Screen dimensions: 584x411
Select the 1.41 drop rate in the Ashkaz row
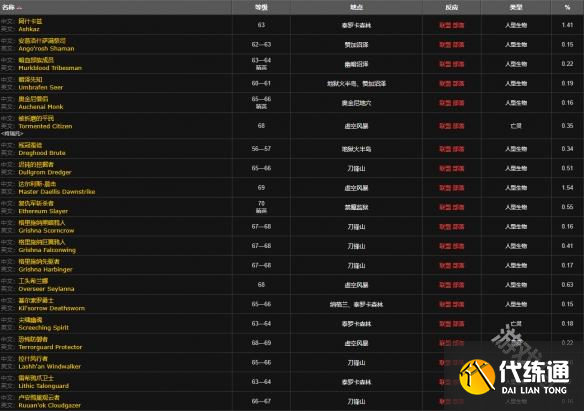point(567,25)
